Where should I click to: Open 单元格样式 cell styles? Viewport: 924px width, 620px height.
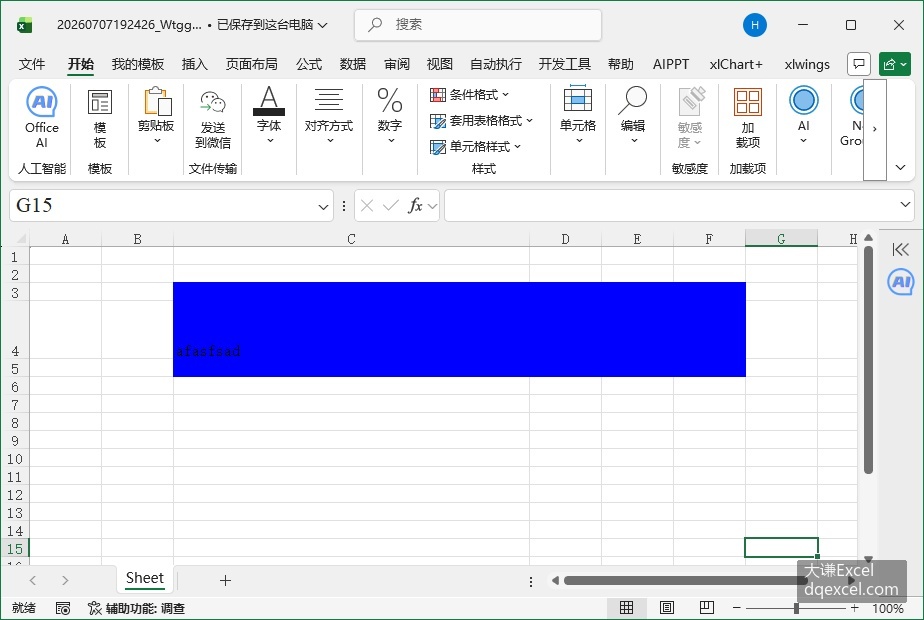pyautogui.click(x=476, y=146)
